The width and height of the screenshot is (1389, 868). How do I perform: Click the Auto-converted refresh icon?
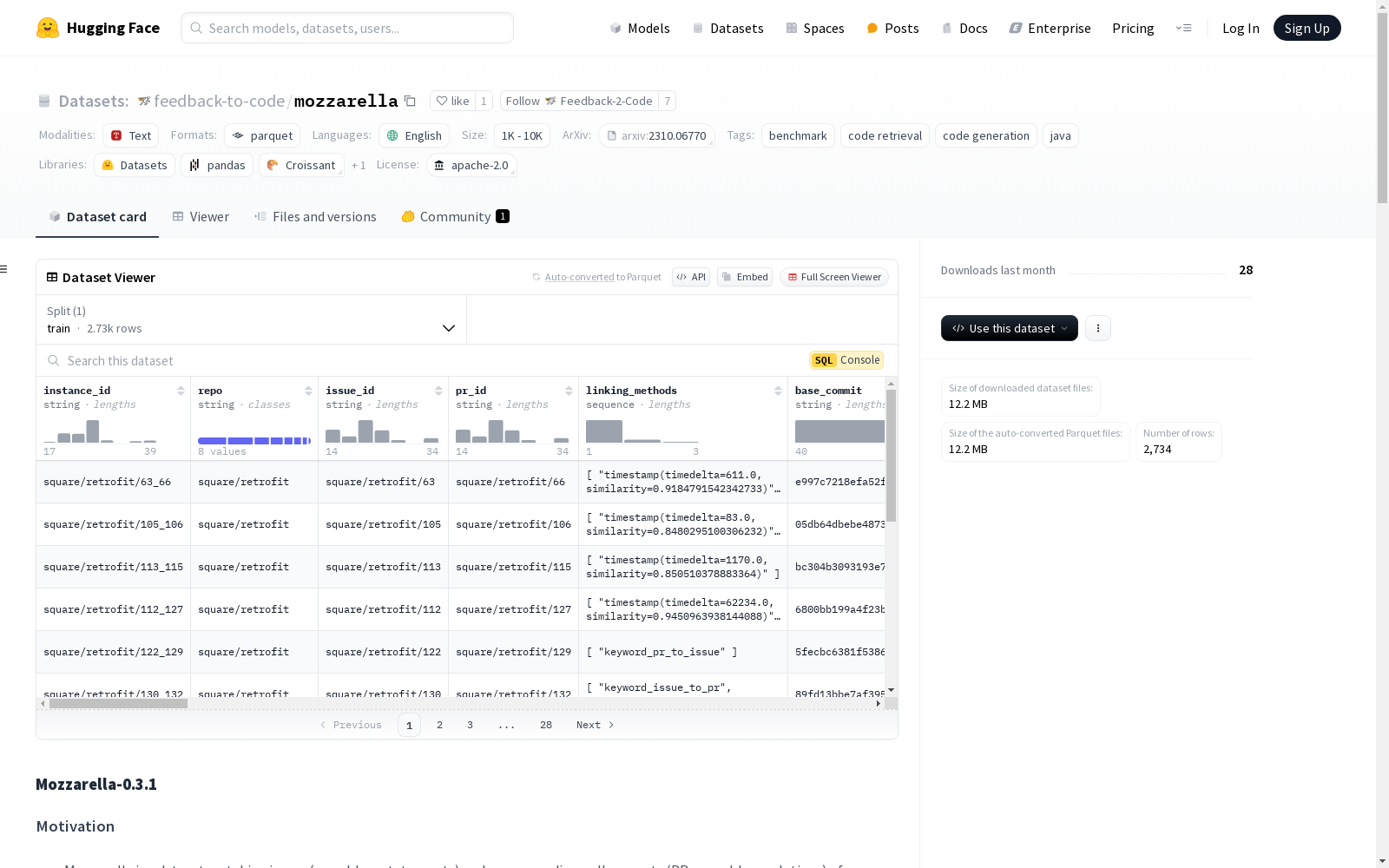tap(537, 277)
